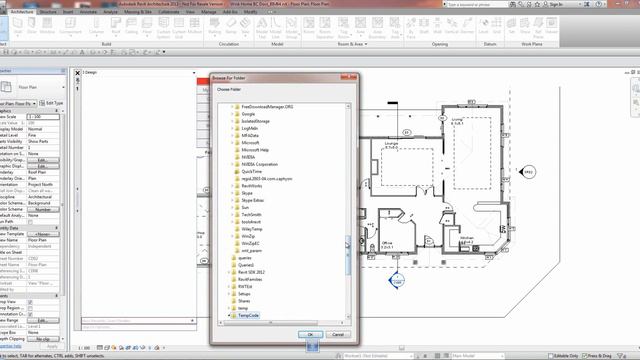The image size is (640, 360).
Task: Click the View Scale value field
Action: (x=43, y=117)
